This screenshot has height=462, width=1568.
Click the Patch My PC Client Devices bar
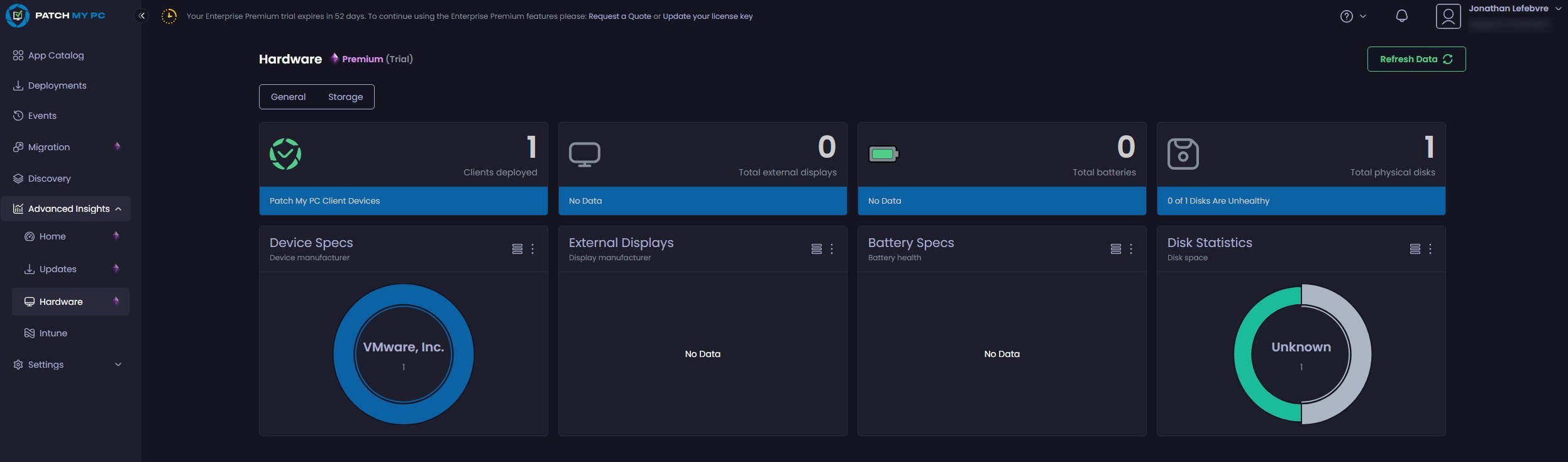tap(403, 201)
